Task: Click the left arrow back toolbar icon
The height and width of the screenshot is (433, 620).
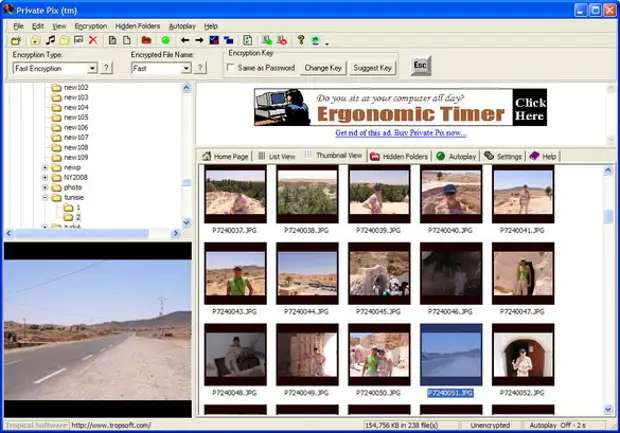Action: click(x=185, y=41)
